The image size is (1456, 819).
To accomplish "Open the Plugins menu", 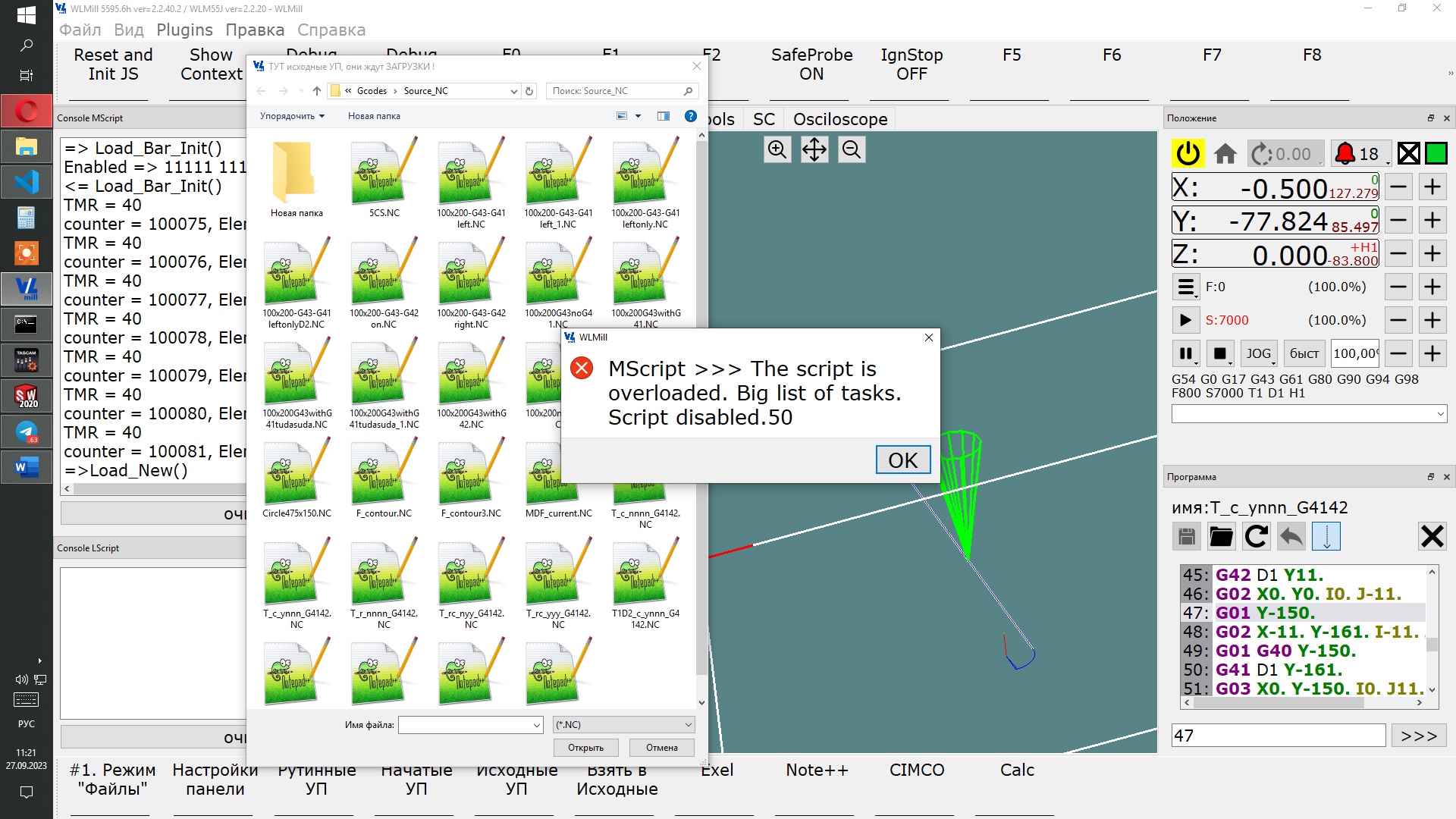I will coord(184,30).
